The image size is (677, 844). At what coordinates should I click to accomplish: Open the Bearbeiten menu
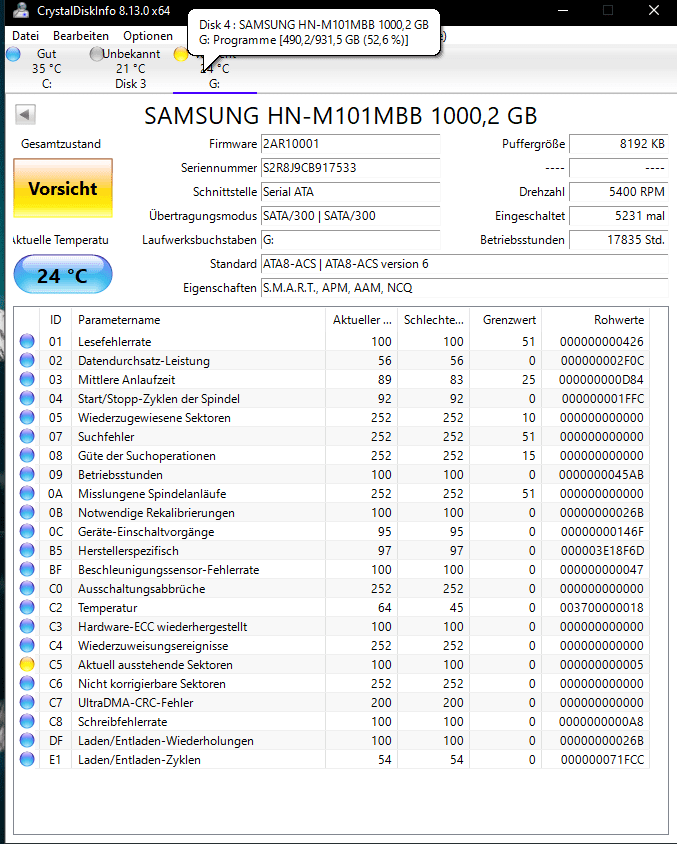[x=81, y=36]
